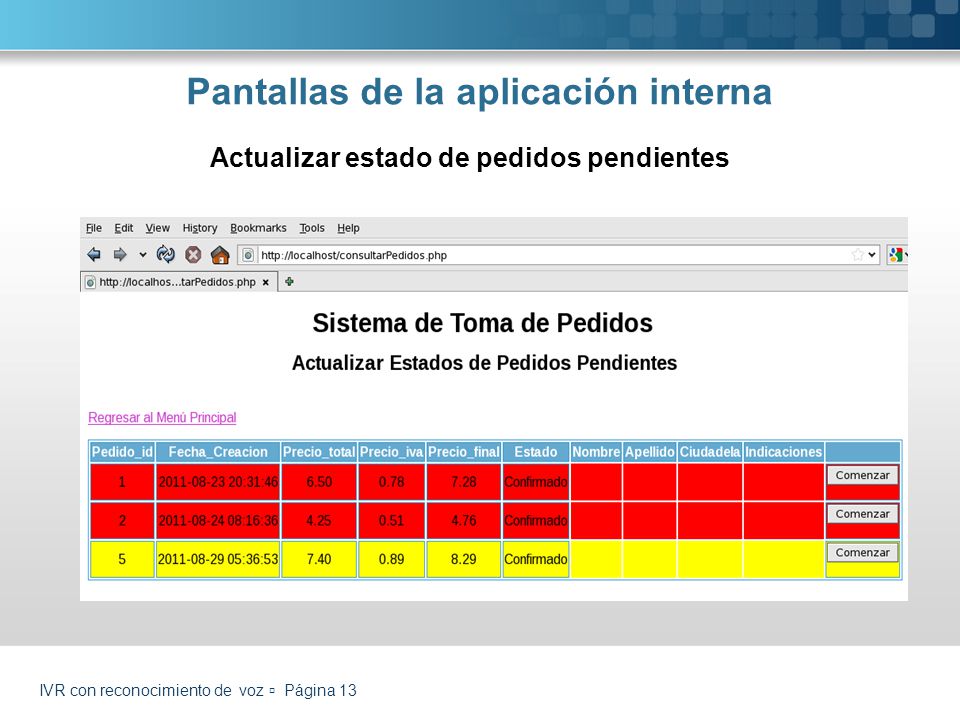This screenshot has width=960, height=720.
Task: Click Comenzar for pedido 5
Action: click(x=862, y=552)
